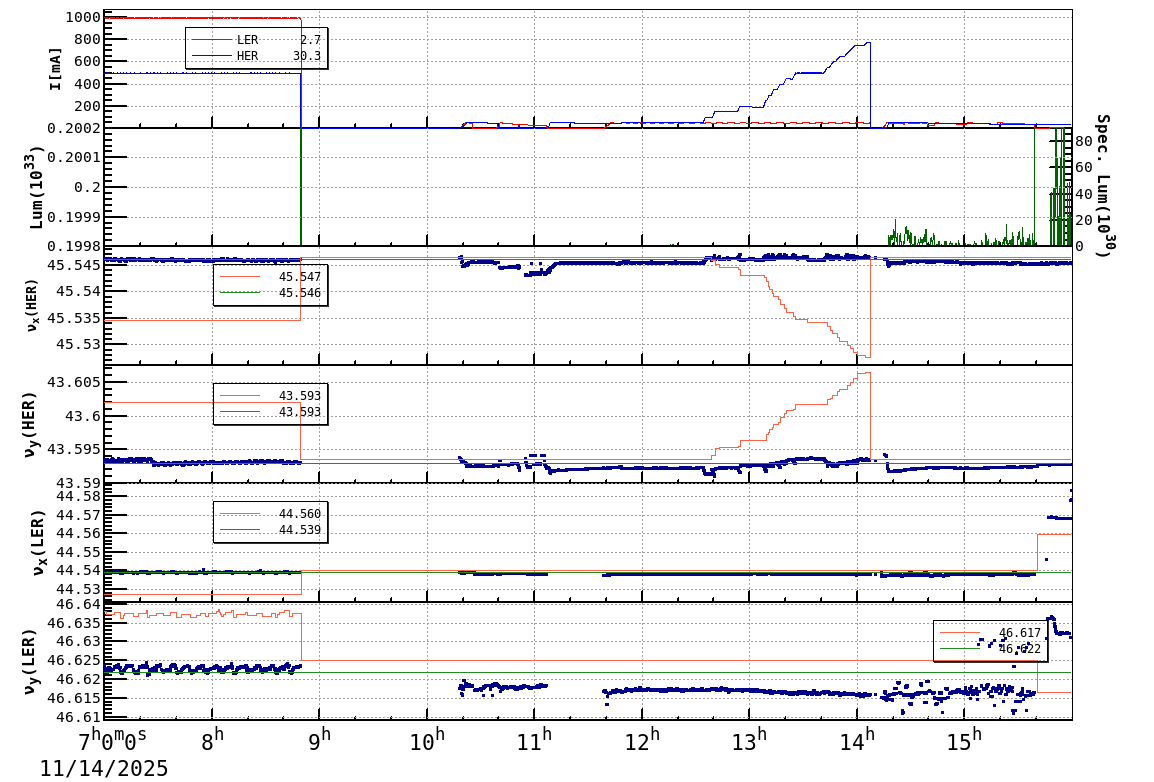
Task: Click the 9h time axis label
Action: click(320, 739)
